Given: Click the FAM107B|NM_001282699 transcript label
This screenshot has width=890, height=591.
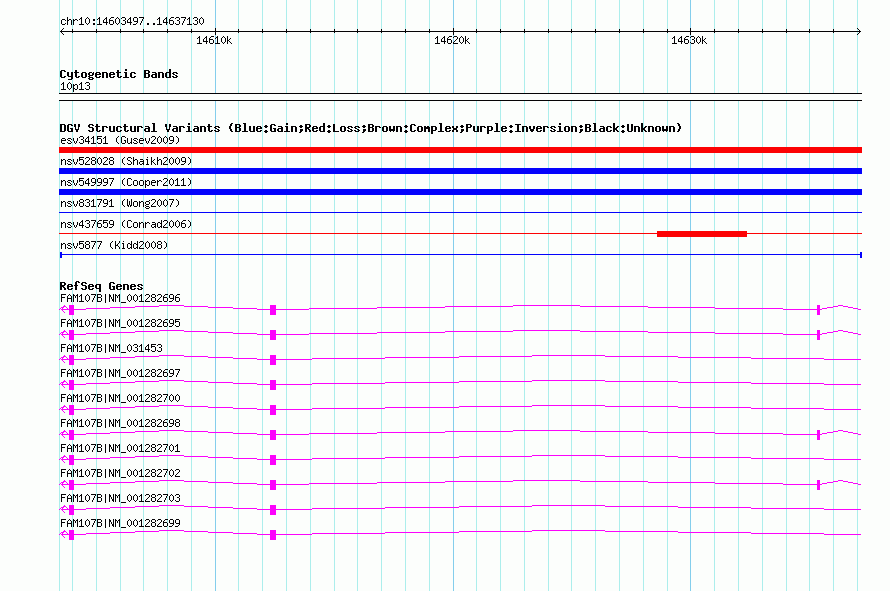Looking at the screenshot, I should pos(120,523).
